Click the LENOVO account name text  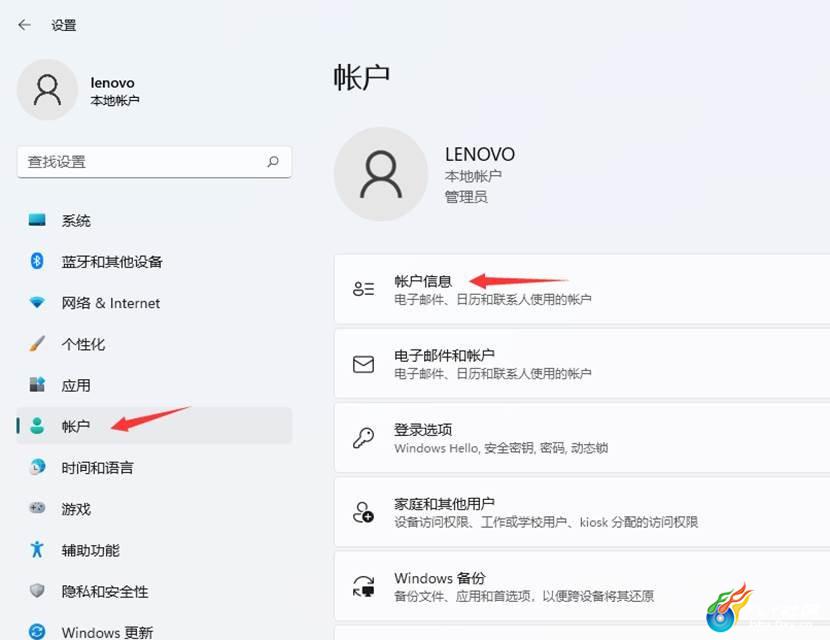[480, 154]
